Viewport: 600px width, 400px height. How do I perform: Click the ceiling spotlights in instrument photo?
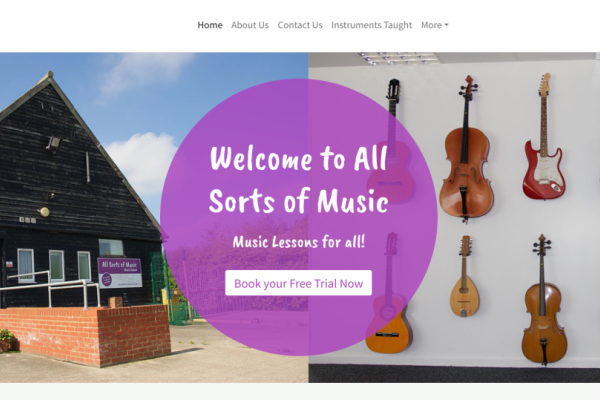coord(398,58)
